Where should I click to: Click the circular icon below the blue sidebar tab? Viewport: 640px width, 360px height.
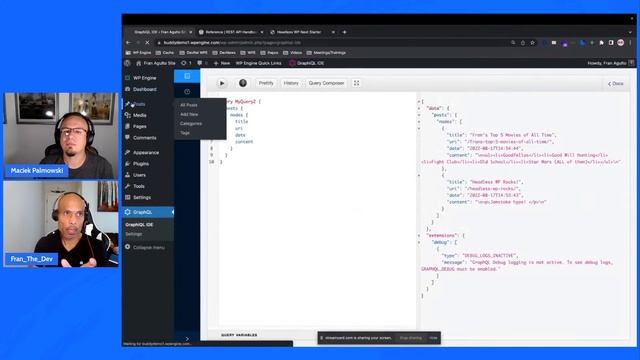(187, 91)
